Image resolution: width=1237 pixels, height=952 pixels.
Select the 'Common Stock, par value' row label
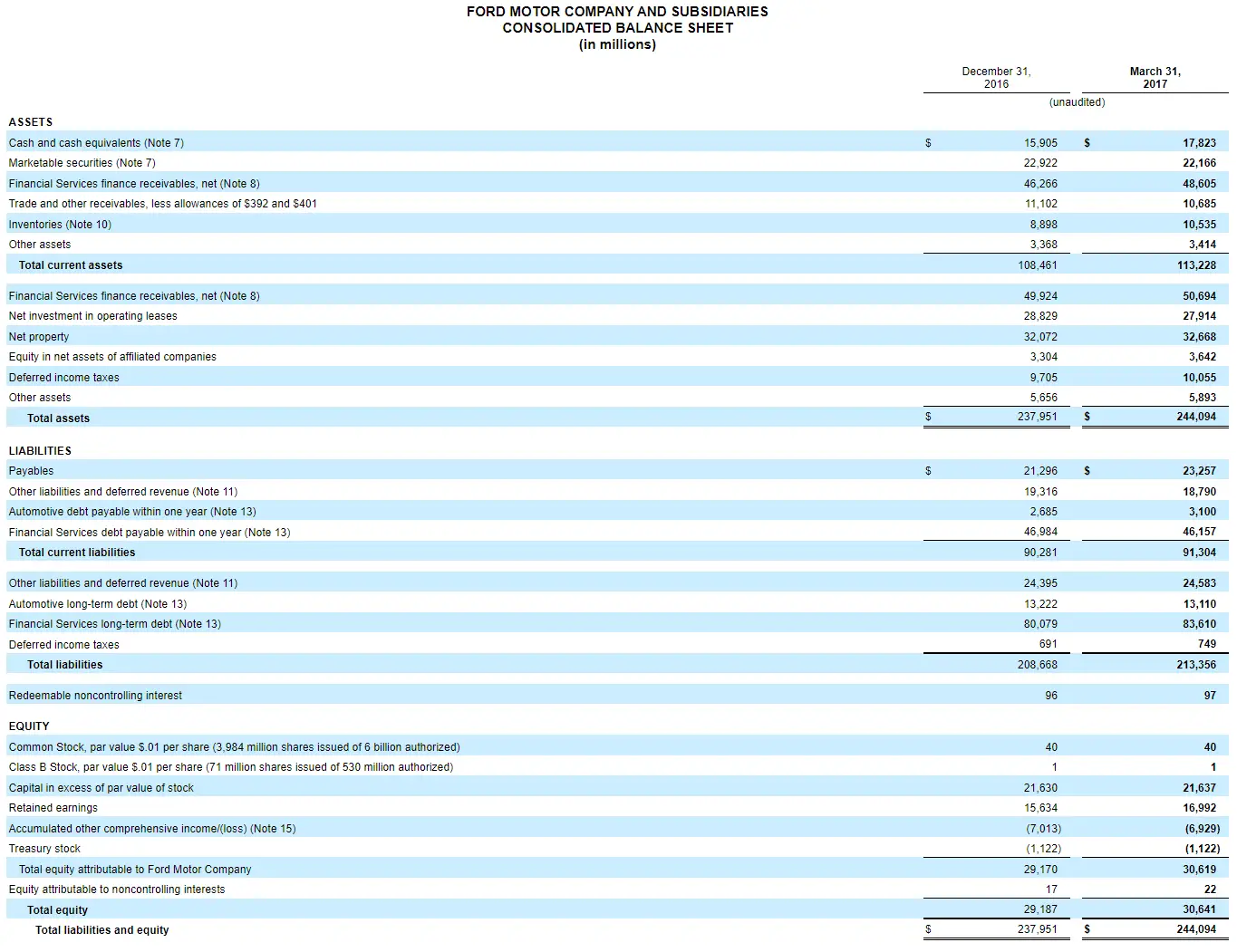[235, 747]
